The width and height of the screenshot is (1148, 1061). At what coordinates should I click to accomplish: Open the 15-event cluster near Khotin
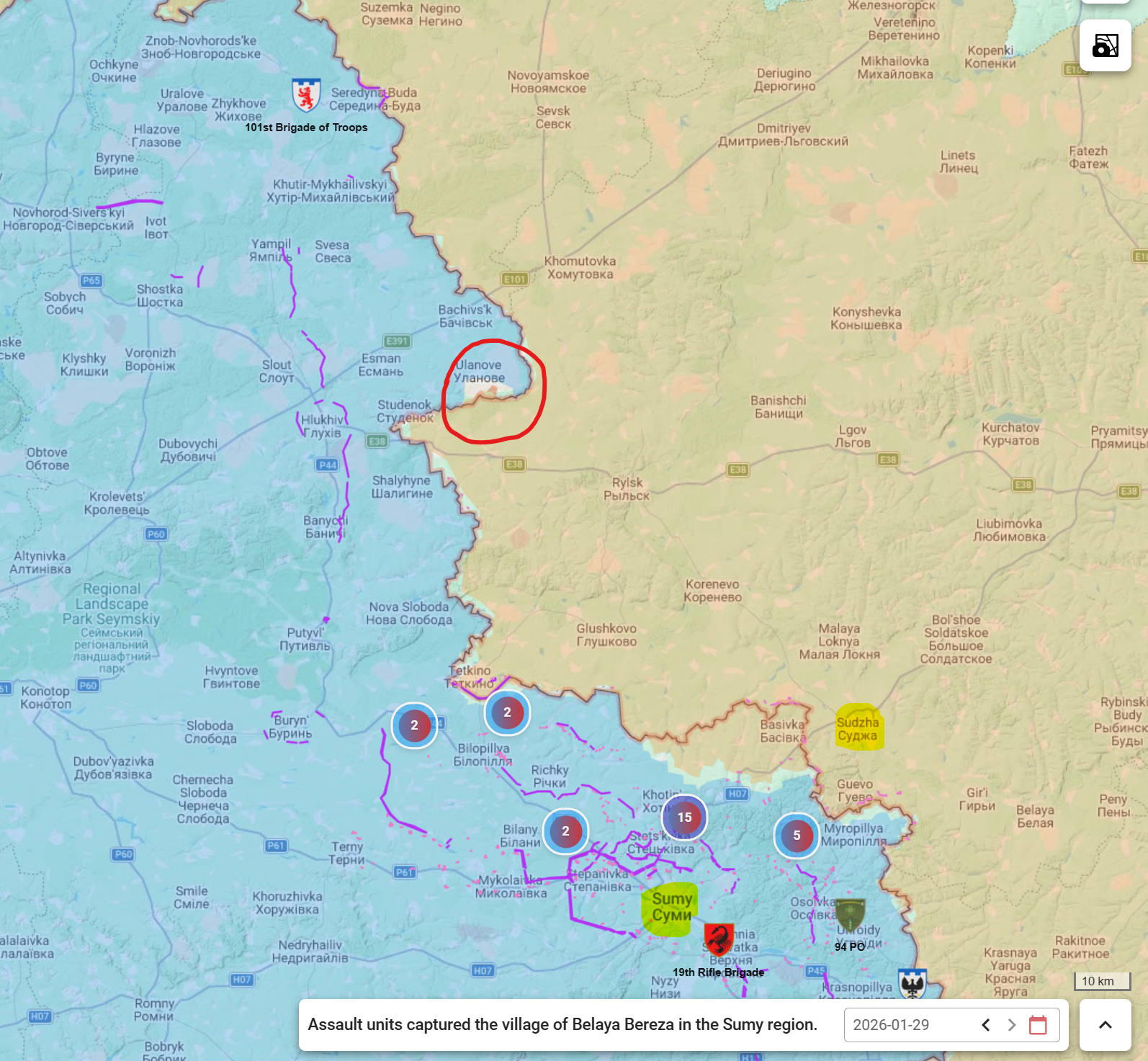pyautogui.click(x=684, y=817)
